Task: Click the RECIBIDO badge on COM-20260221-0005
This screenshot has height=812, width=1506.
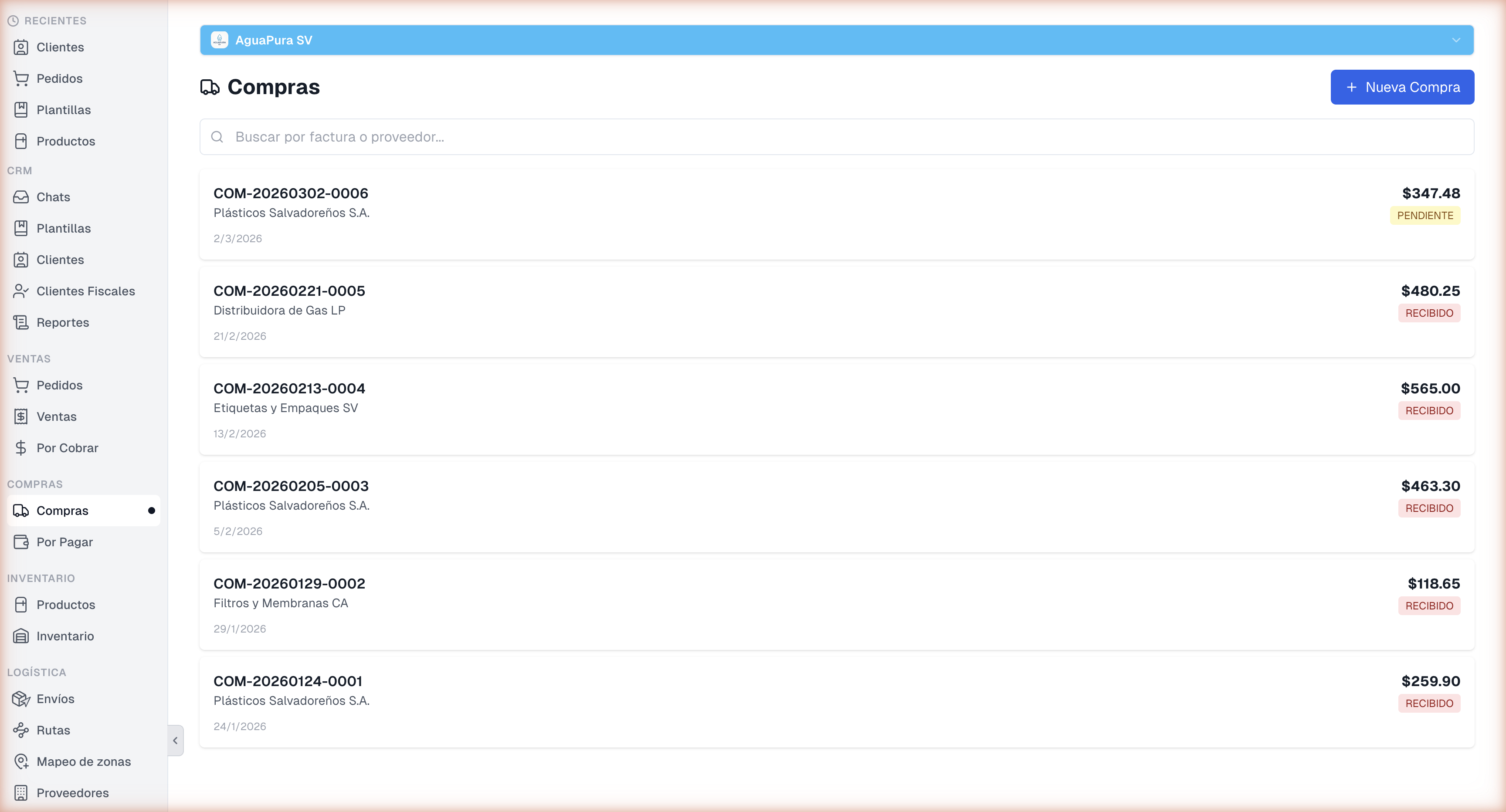Action: (x=1429, y=313)
